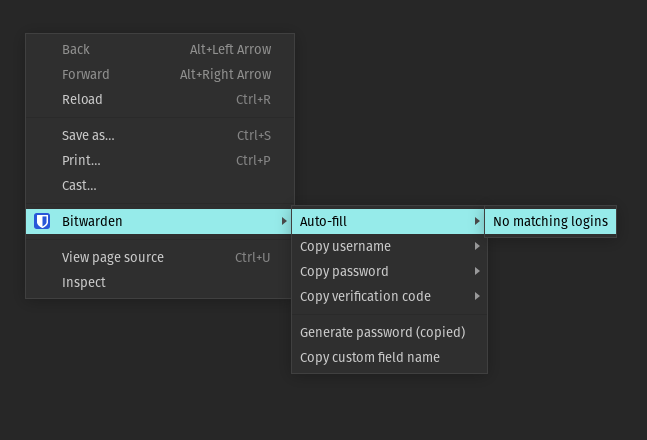Select Reload from the context menu
The height and width of the screenshot is (440, 647).
pyautogui.click(x=160, y=99)
